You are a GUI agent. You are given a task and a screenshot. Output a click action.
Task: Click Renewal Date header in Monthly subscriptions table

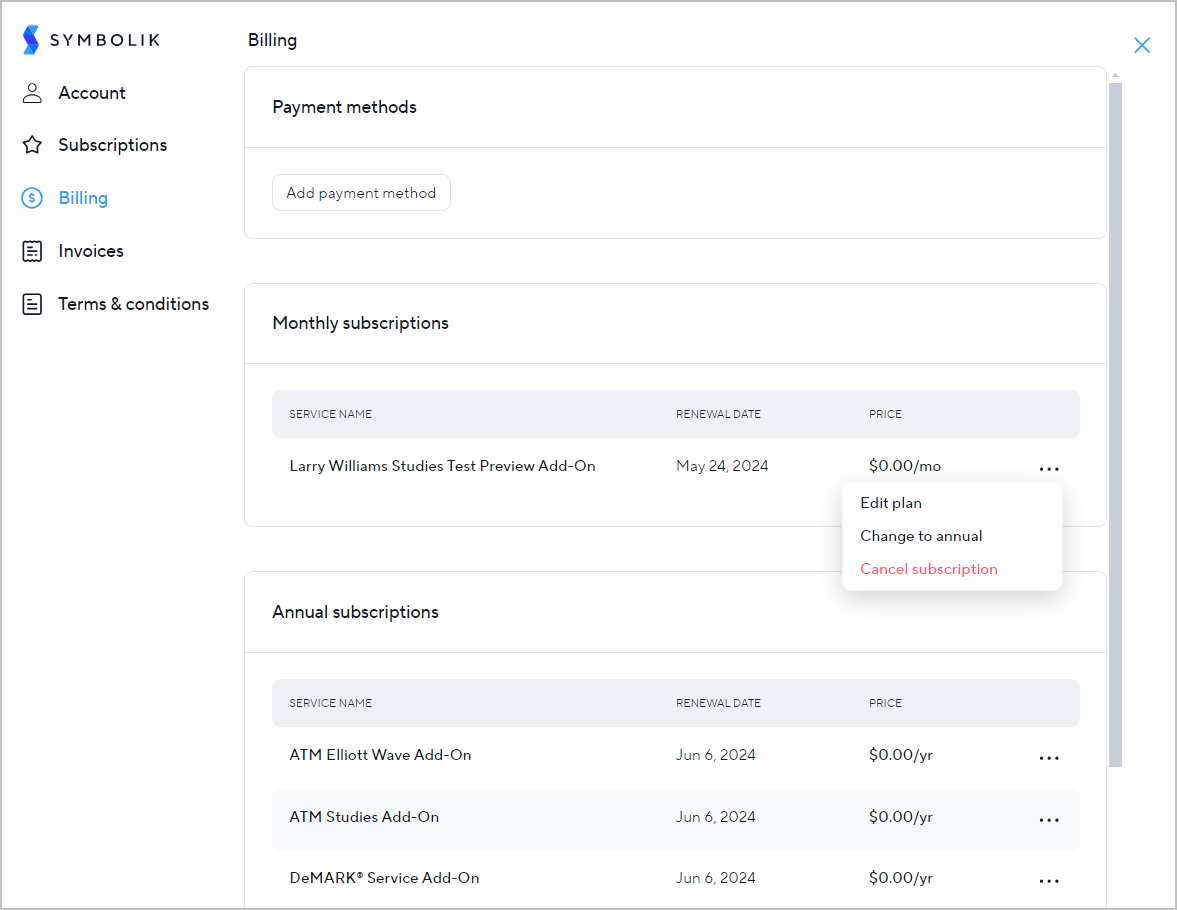tap(718, 414)
